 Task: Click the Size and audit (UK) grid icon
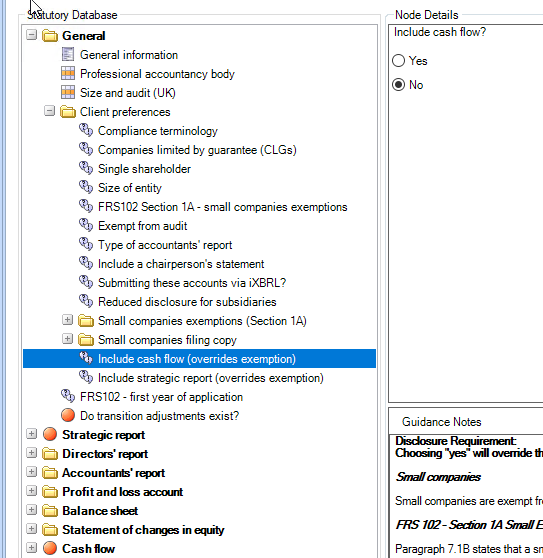pyautogui.click(x=68, y=93)
